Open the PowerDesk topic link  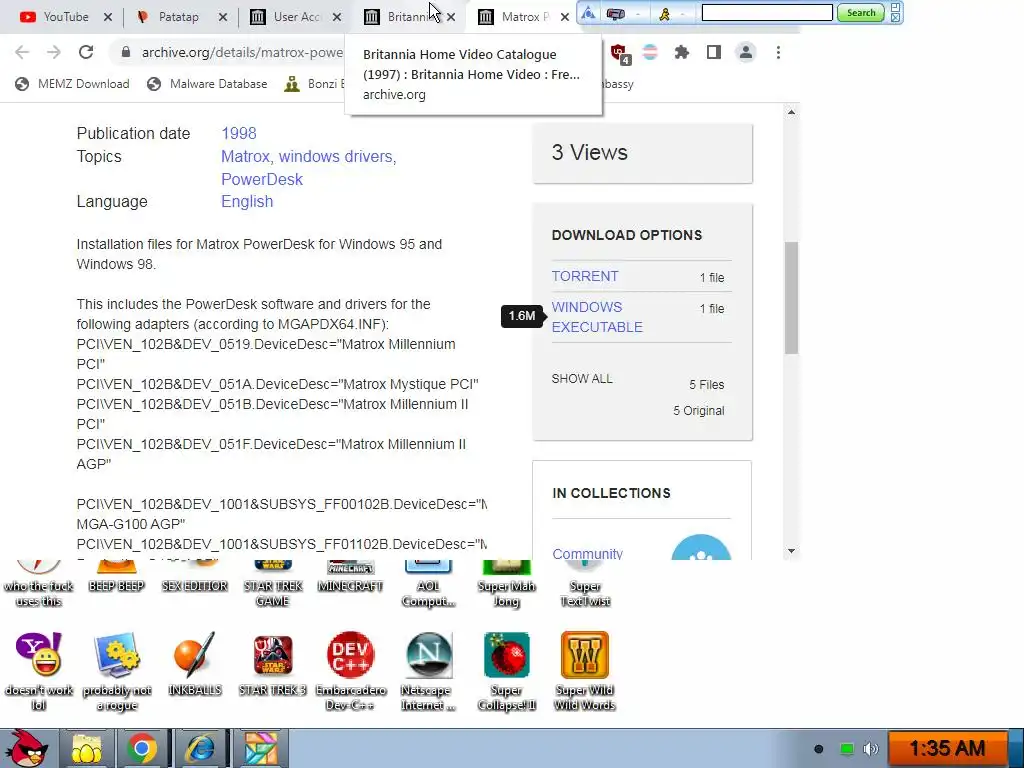tap(262, 179)
